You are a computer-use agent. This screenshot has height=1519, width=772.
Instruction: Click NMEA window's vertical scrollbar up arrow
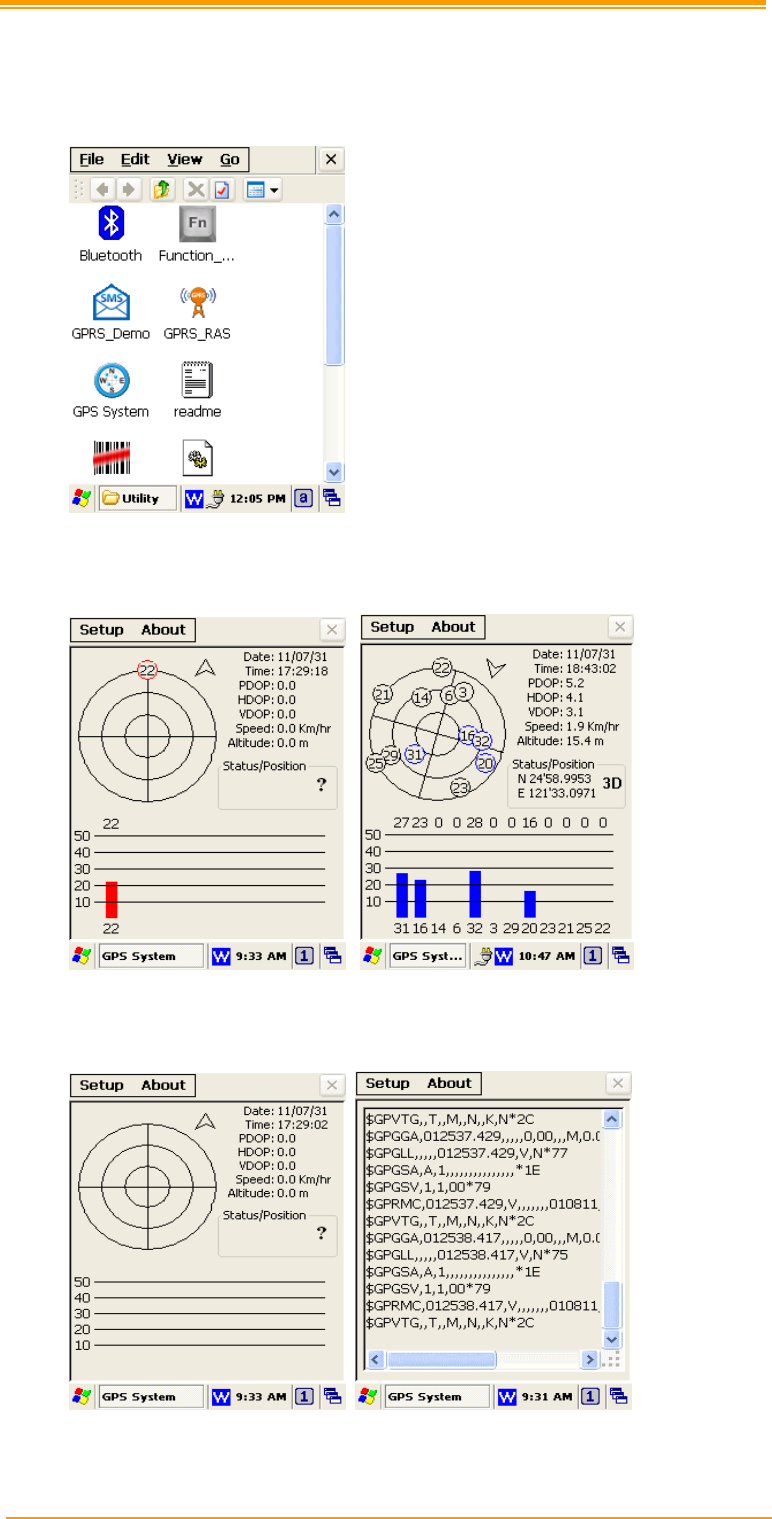coord(614,1120)
